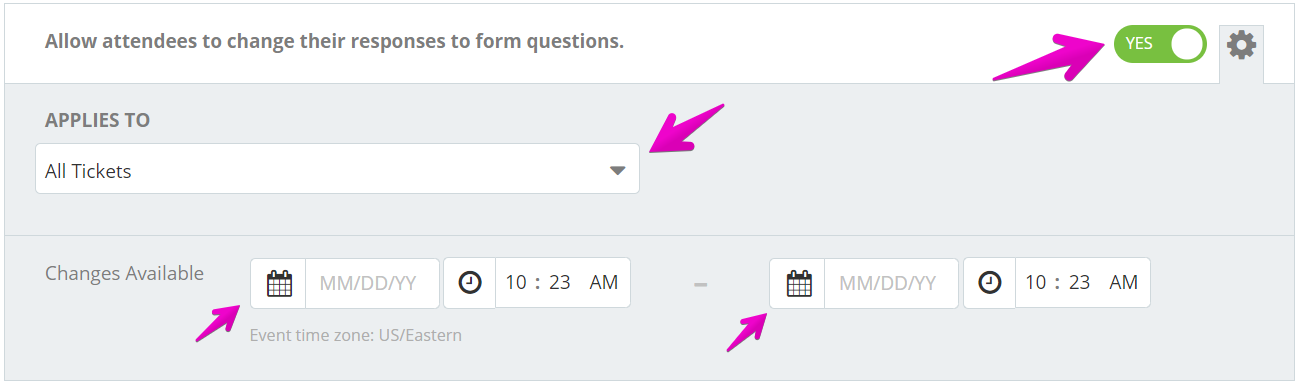The height and width of the screenshot is (387, 1302).
Task: Click the Allow attendees to change responses heading
Action: 335,42
